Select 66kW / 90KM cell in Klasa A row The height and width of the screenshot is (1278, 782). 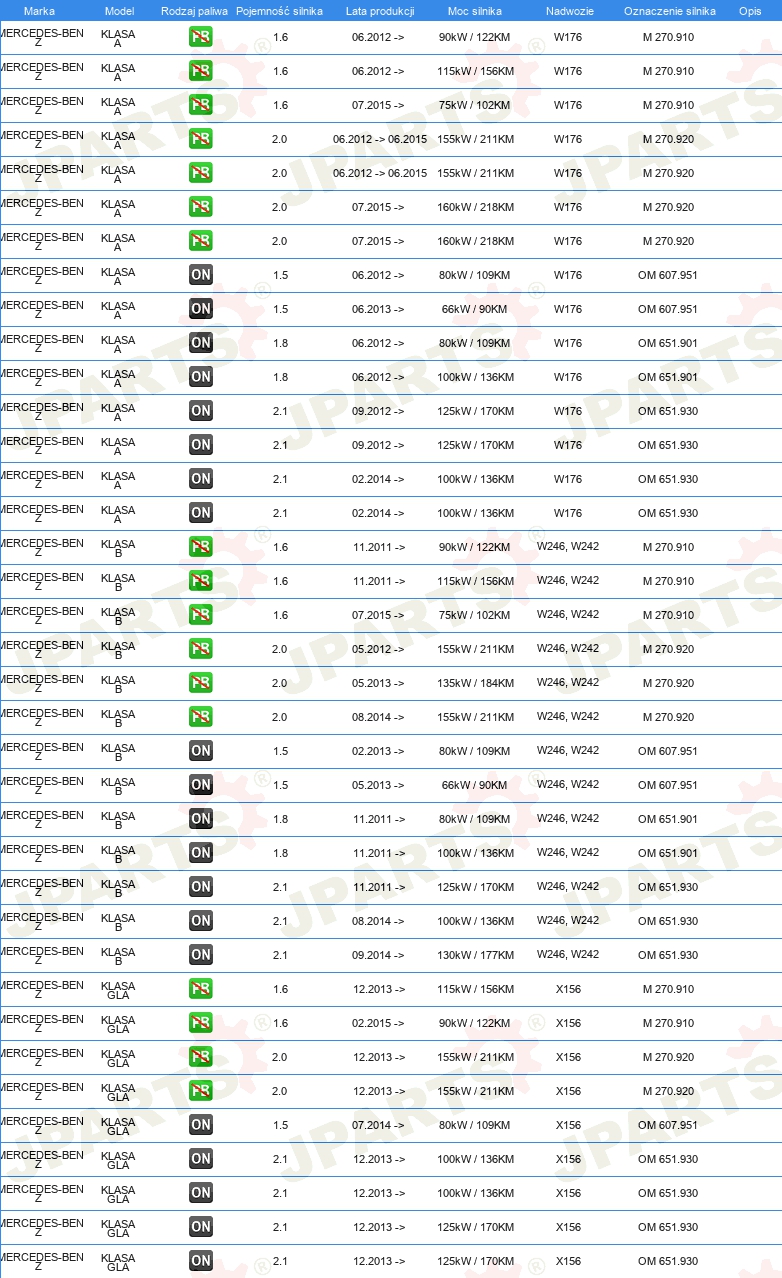coord(476,309)
